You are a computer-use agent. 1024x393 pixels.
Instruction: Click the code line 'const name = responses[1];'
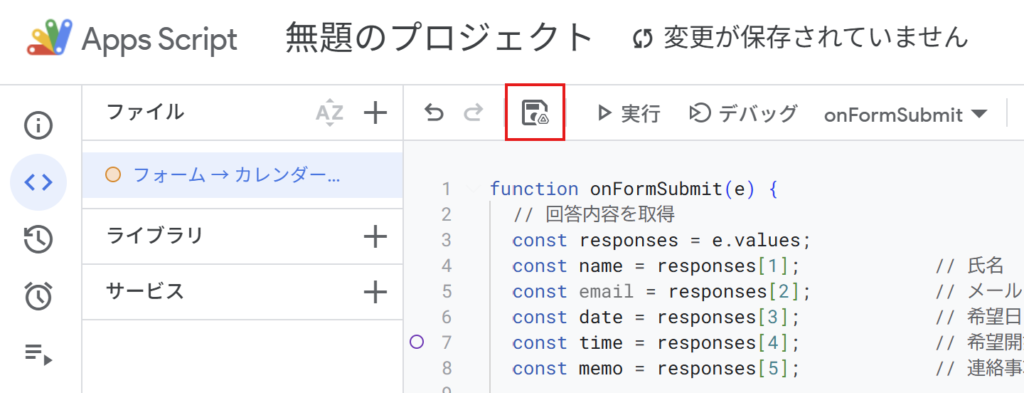pyautogui.click(x=656, y=266)
